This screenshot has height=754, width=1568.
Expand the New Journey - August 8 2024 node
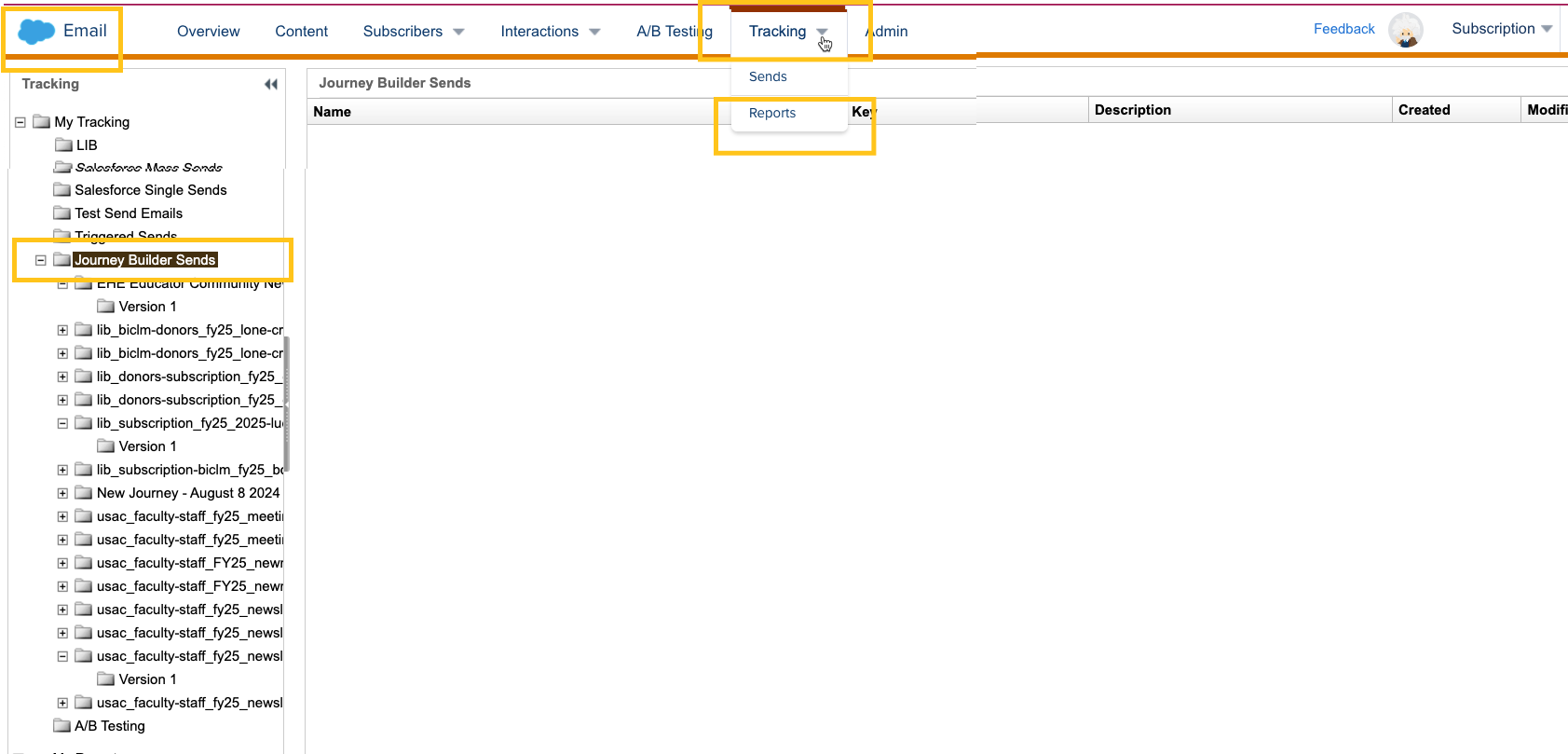[62, 493]
